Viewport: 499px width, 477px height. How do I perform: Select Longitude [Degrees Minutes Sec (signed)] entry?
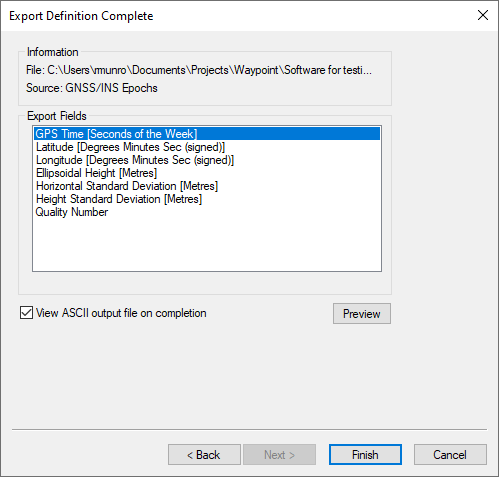tap(135, 160)
